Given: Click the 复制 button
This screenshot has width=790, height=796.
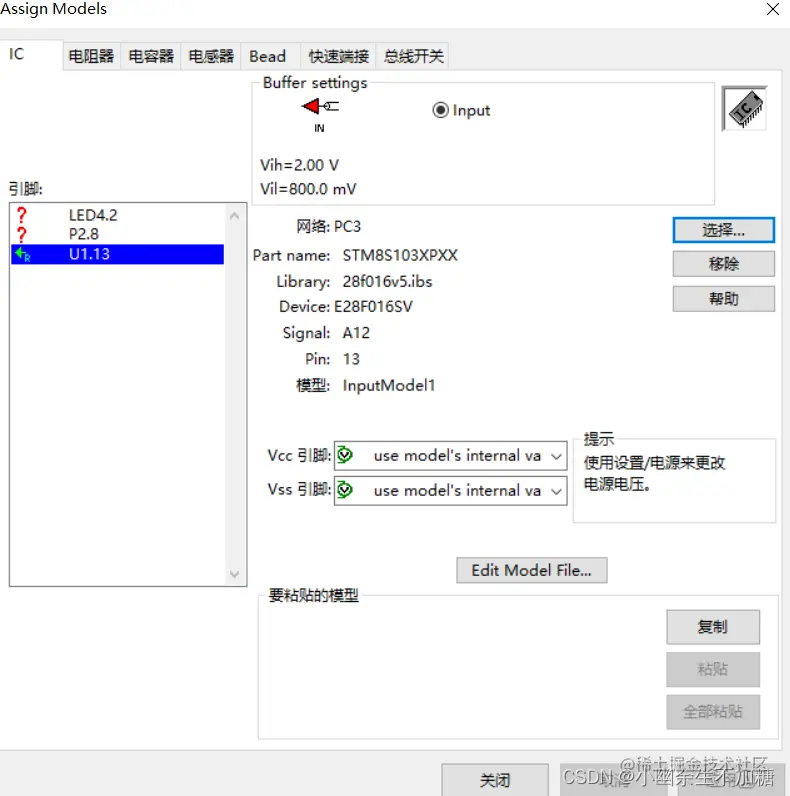Looking at the screenshot, I should point(713,627).
